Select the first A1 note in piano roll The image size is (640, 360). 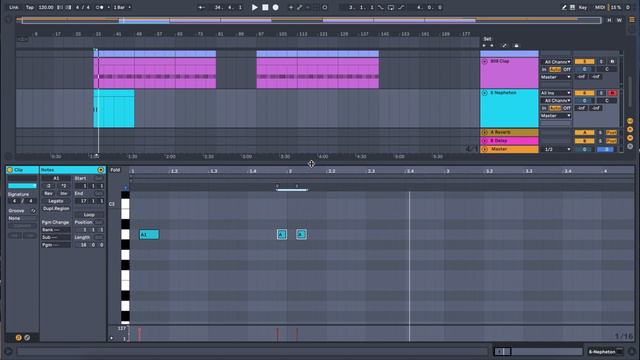pyautogui.click(x=149, y=235)
